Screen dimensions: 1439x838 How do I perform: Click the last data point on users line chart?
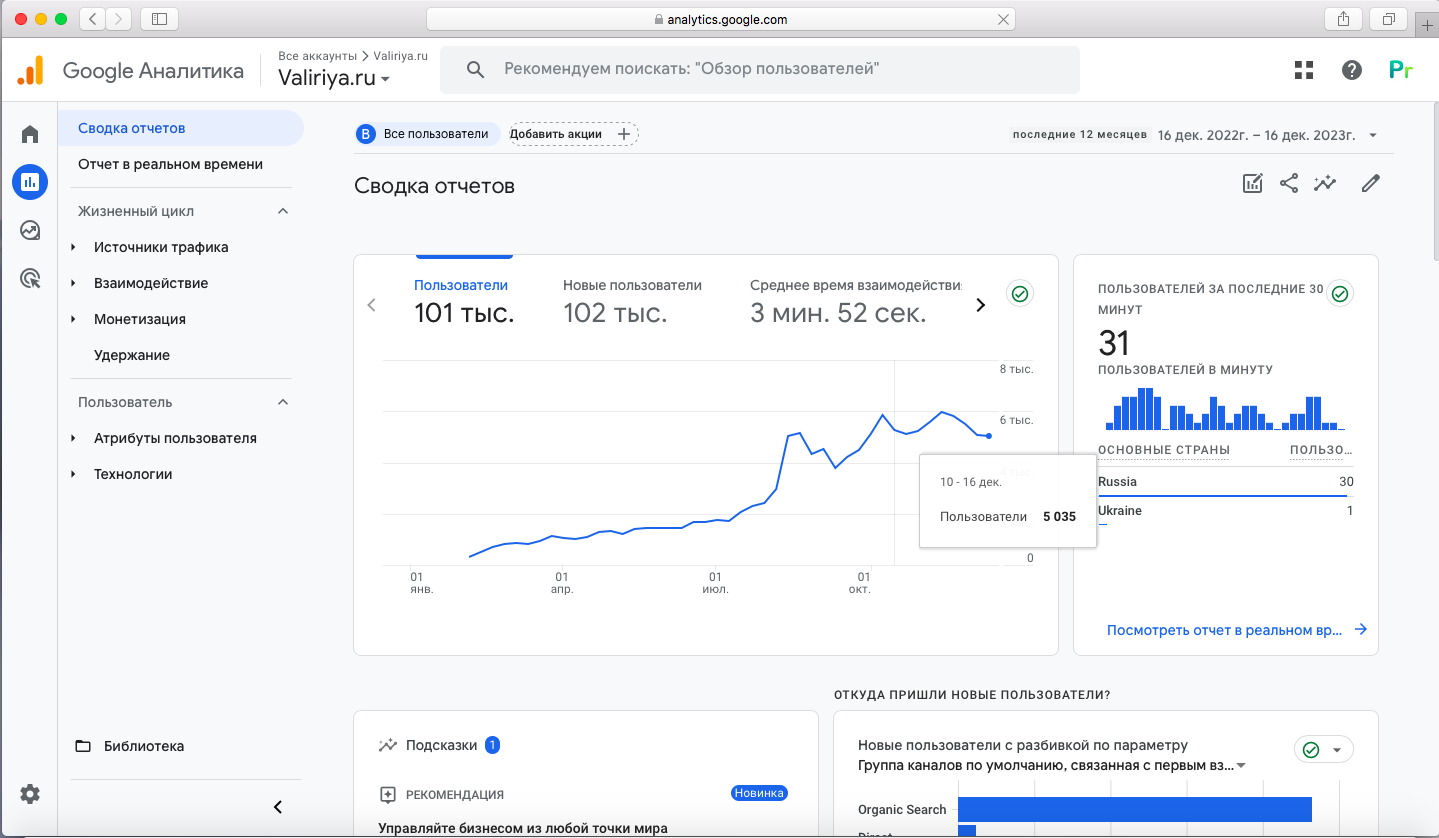(x=989, y=435)
